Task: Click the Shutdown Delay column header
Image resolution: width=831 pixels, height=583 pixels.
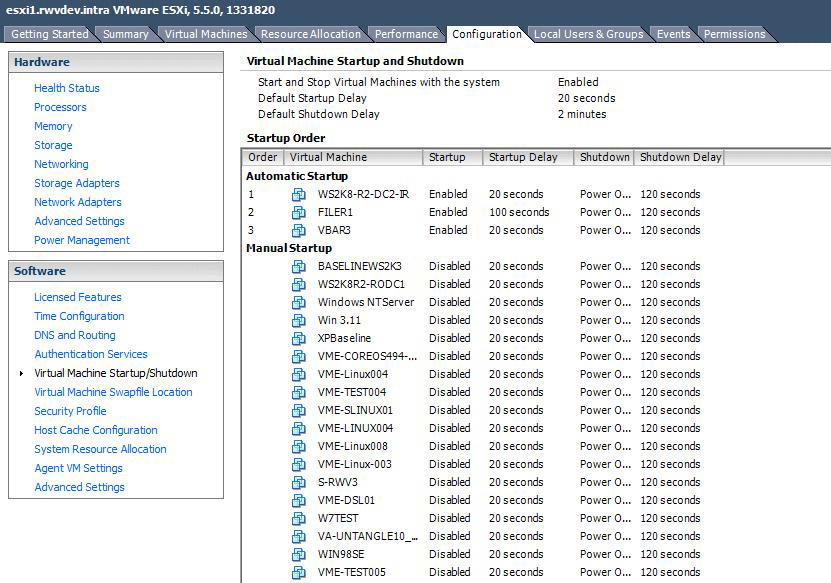Action: pos(679,157)
